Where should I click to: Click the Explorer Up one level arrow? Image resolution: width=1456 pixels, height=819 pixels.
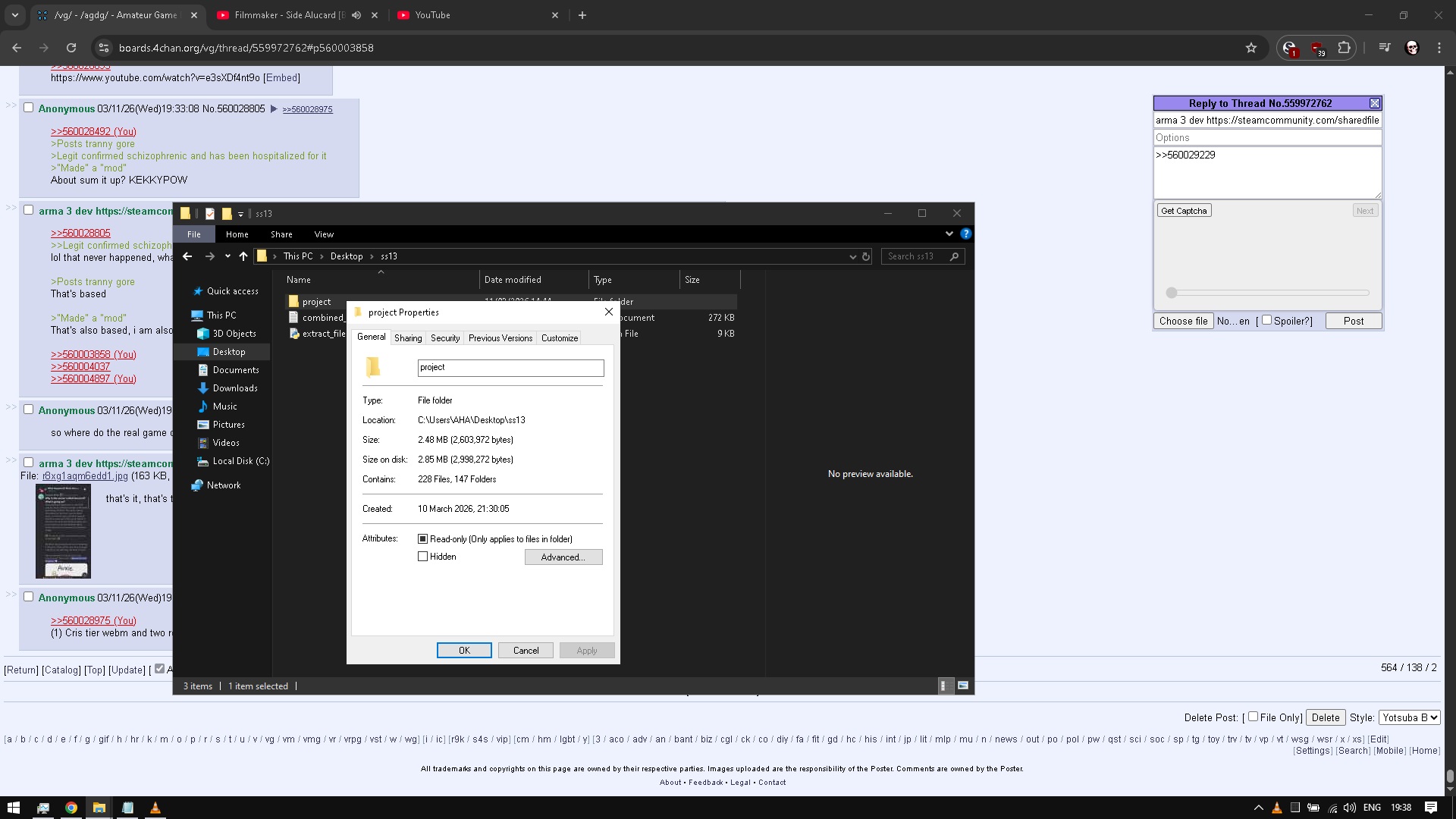click(x=243, y=256)
